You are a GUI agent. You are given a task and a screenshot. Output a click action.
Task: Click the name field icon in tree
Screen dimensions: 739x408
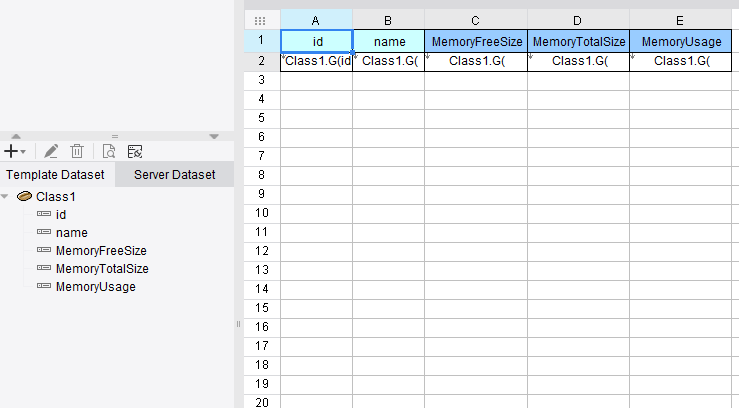44,232
